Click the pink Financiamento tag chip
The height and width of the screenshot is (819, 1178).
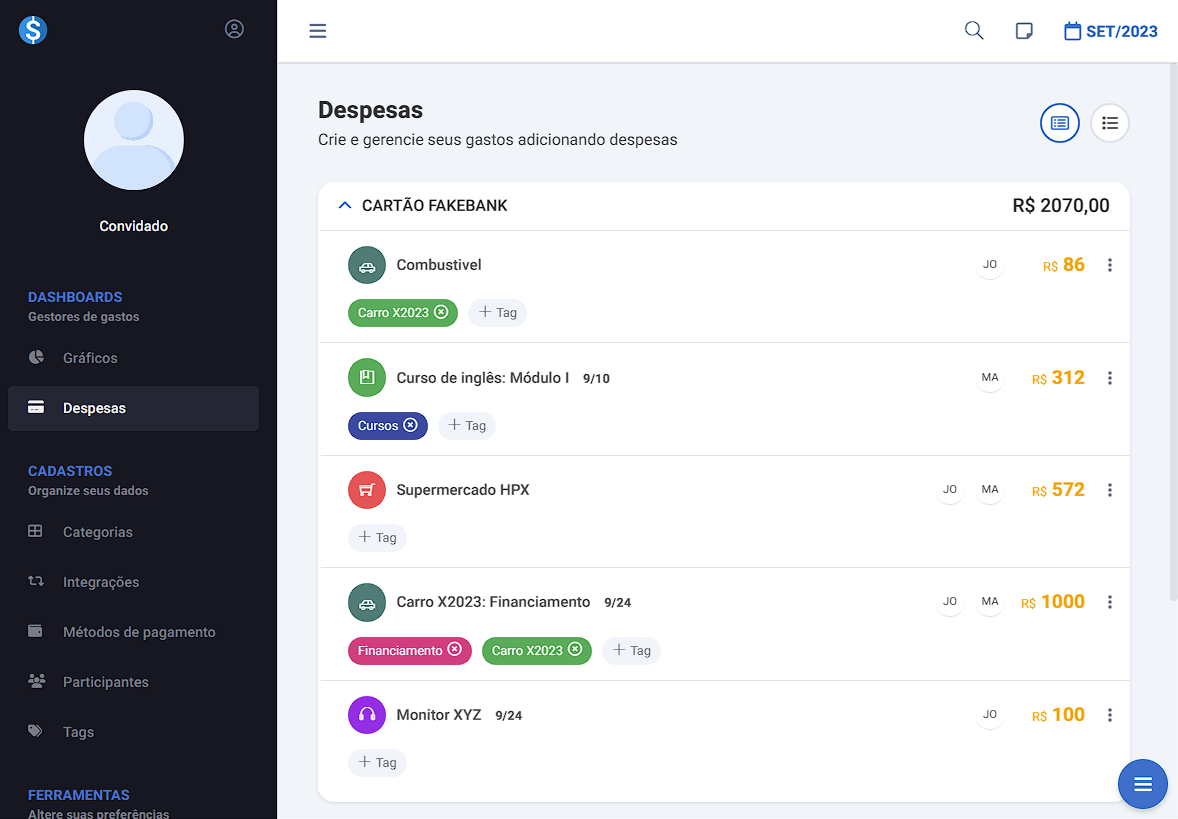(x=400, y=651)
